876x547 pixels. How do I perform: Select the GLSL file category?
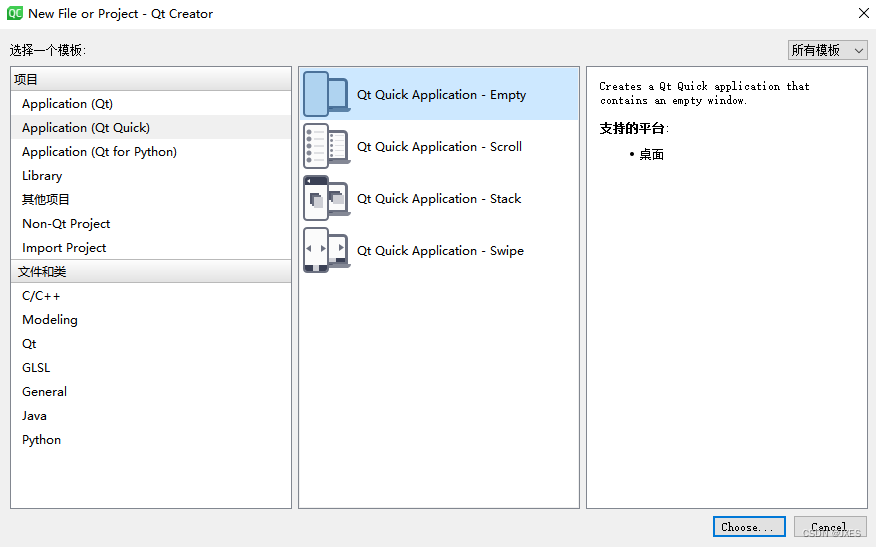(151, 368)
